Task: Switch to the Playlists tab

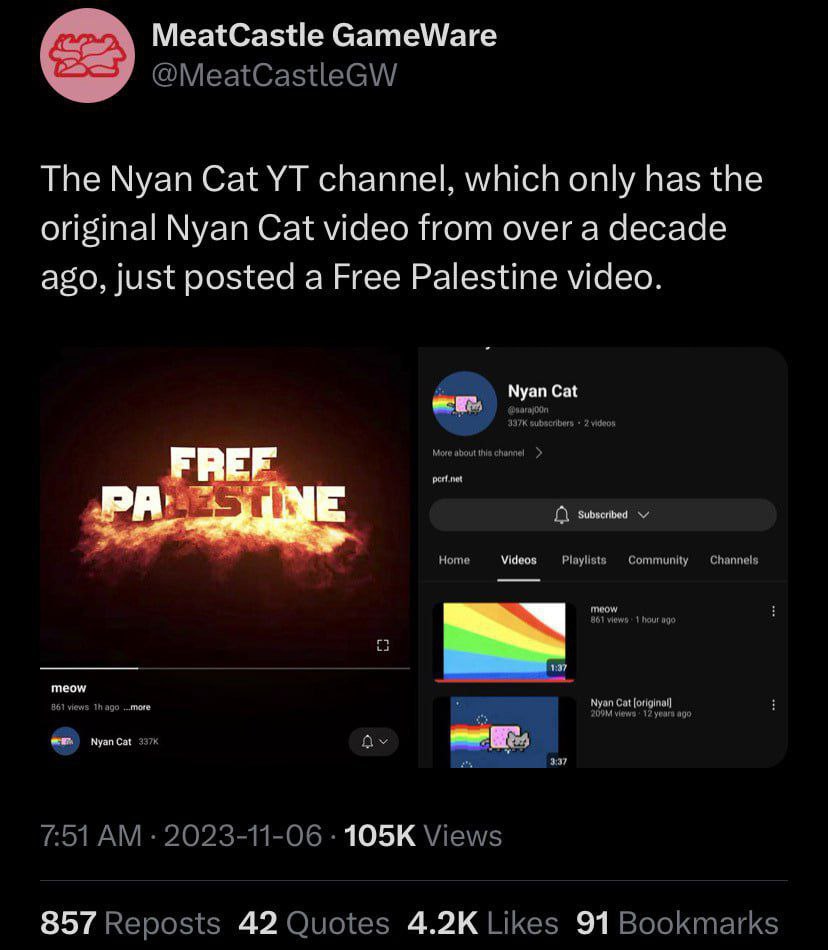Action: (584, 560)
